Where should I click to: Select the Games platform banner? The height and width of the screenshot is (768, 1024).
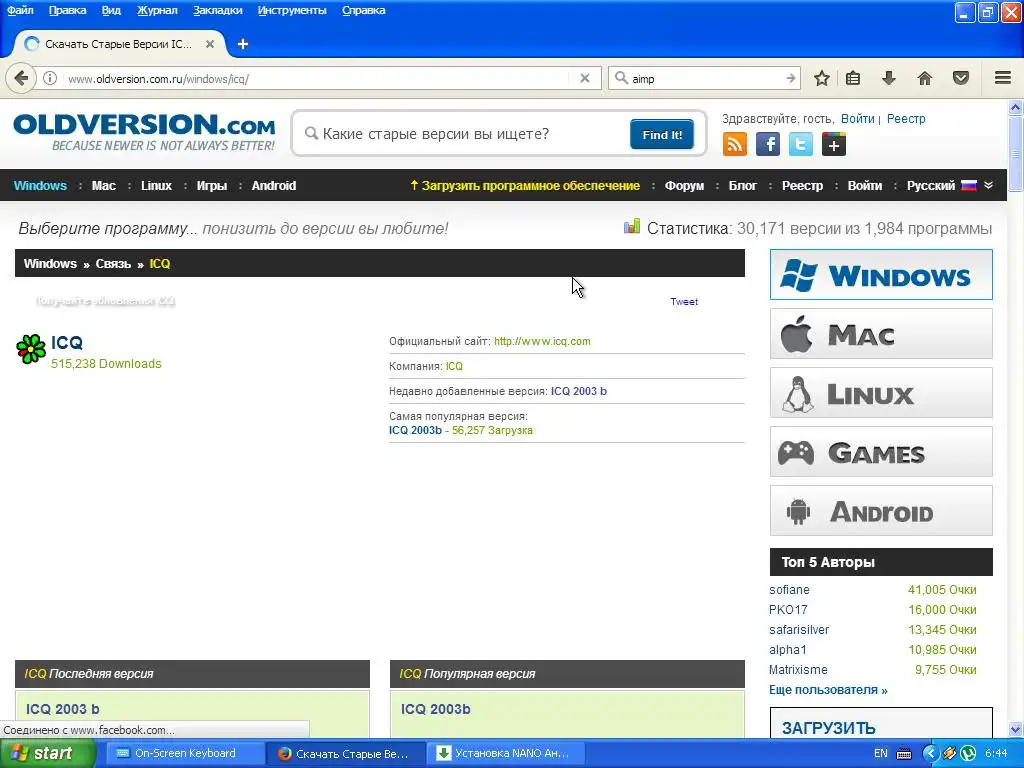click(881, 452)
